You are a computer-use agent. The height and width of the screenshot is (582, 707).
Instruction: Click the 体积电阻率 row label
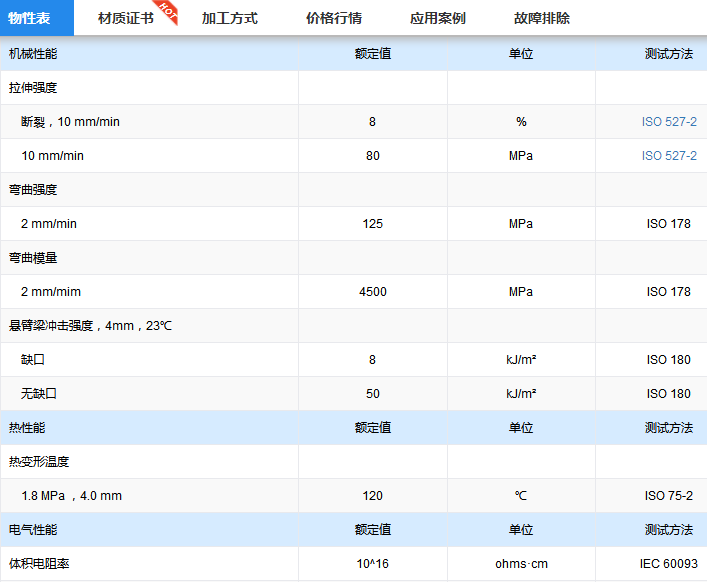coord(39,564)
